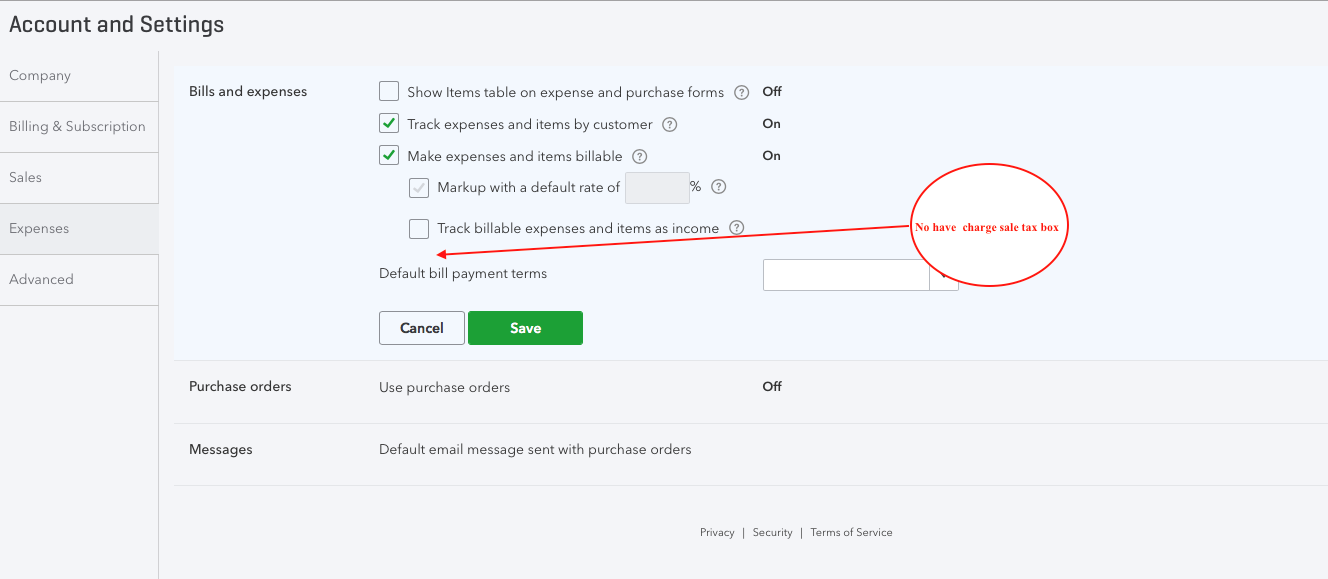Click the markup rate percentage field

tap(657, 187)
